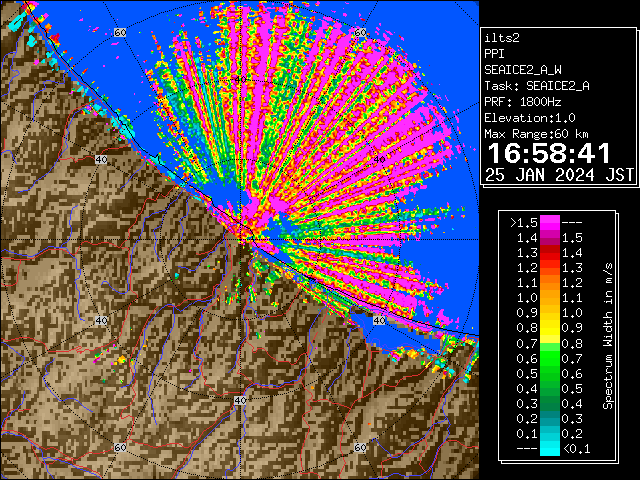Viewport: 640px width, 480px height.
Task: Click the "PPI" scan type label
Action: [x=494, y=54]
